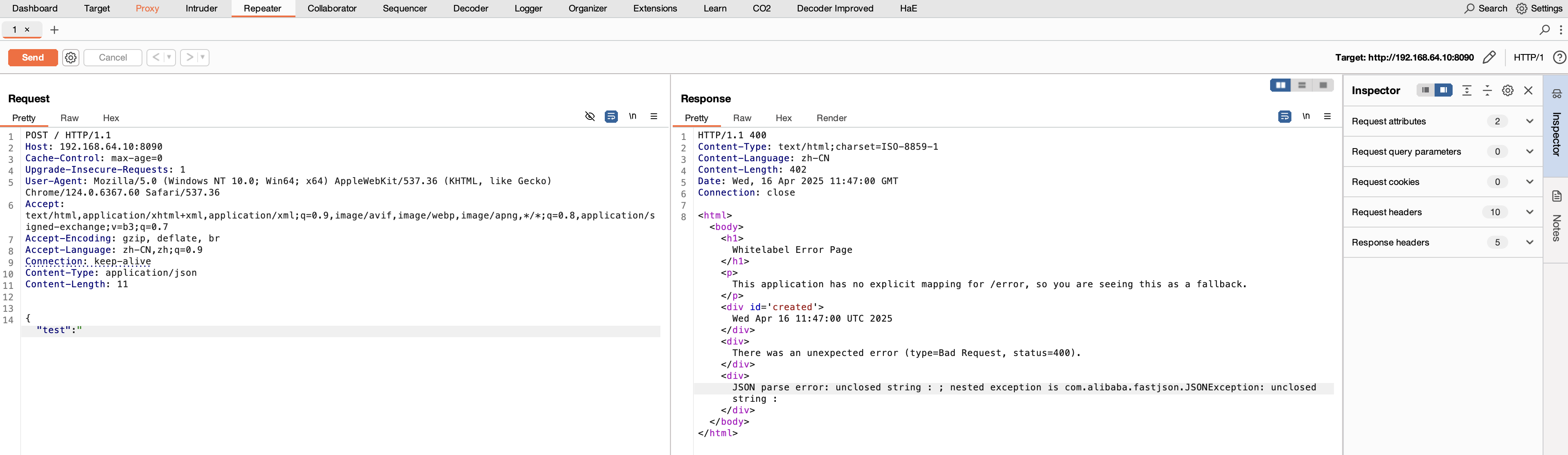Add a new Repeater tab
The width and height of the screenshot is (1568, 455).
[54, 30]
